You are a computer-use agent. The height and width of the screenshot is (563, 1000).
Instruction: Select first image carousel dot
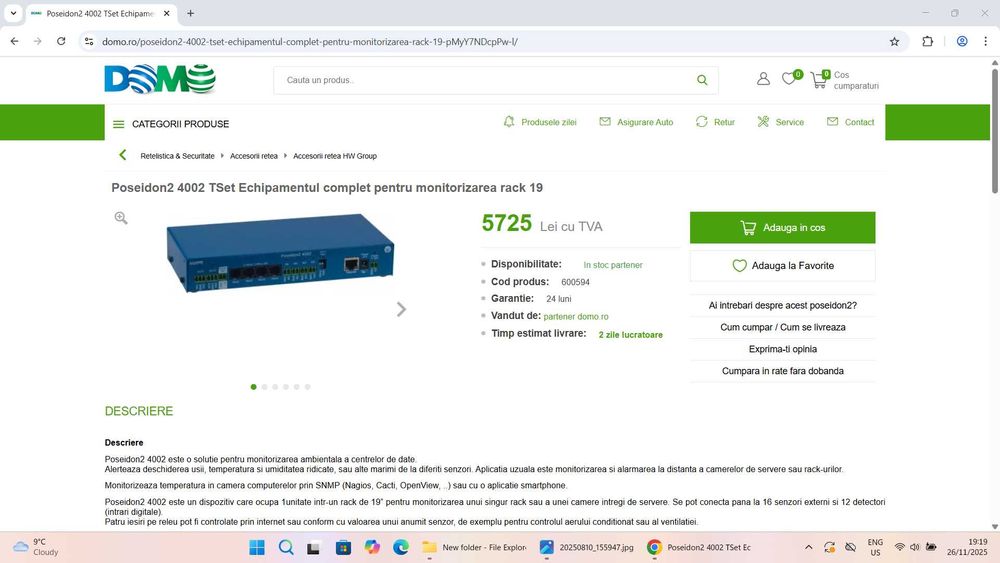click(x=254, y=387)
